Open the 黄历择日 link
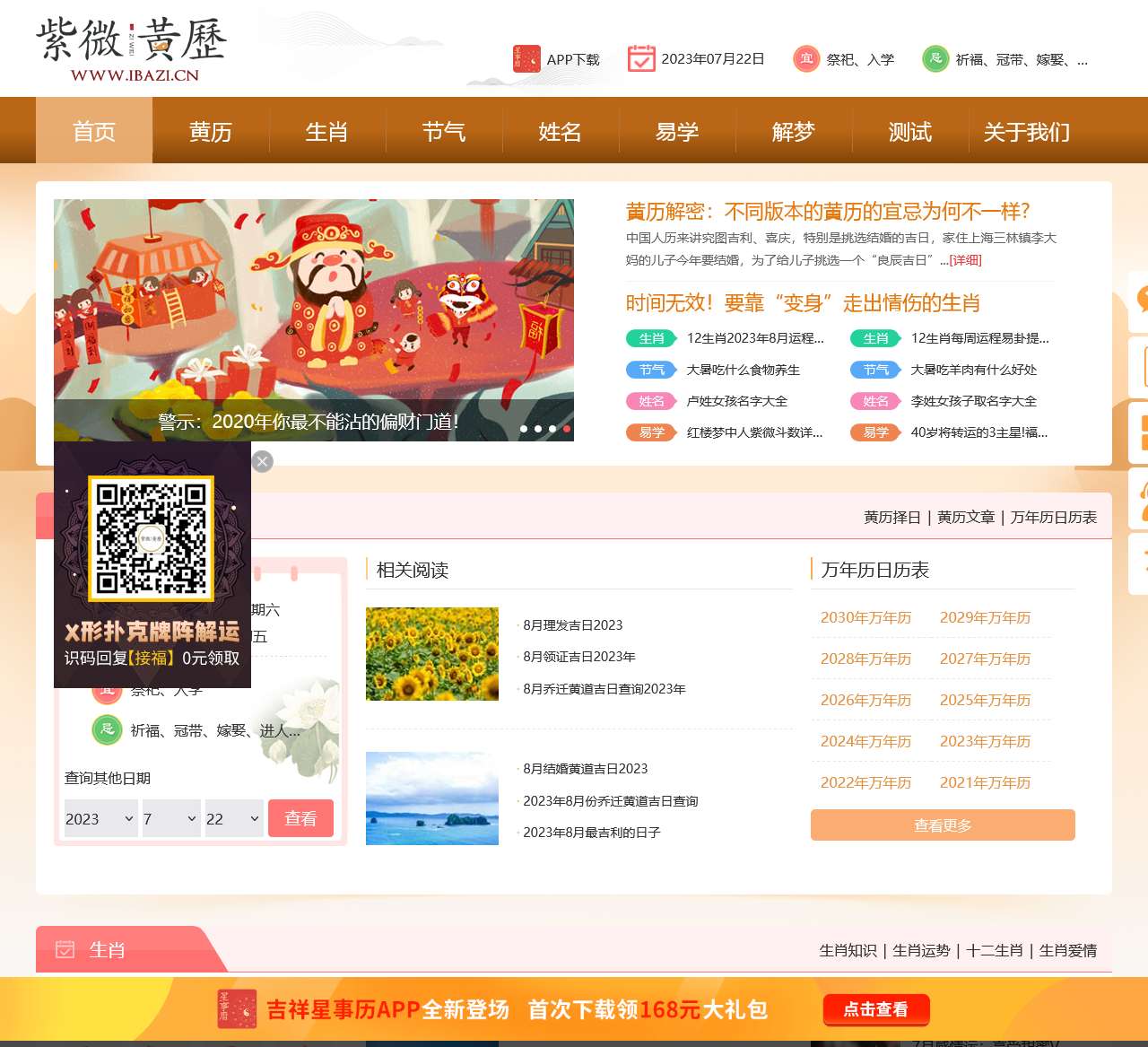 click(x=892, y=518)
